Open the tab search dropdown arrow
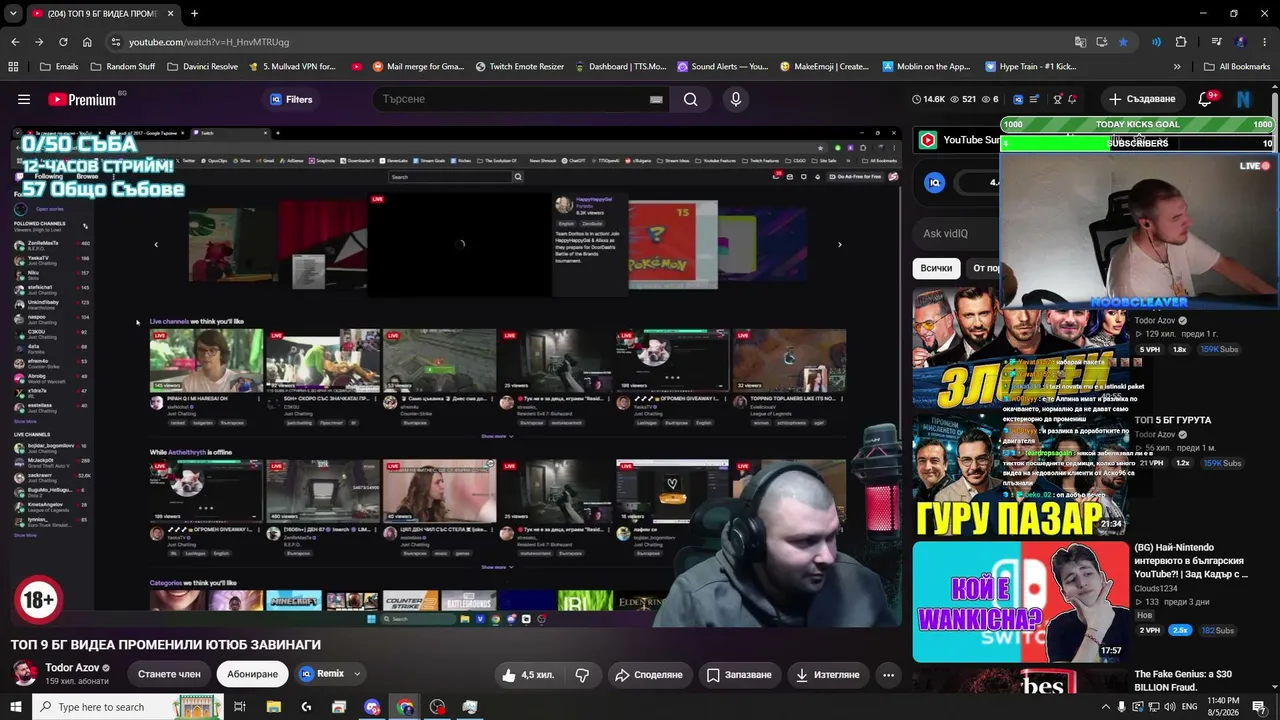1280x720 pixels. pyautogui.click(x=13, y=14)
